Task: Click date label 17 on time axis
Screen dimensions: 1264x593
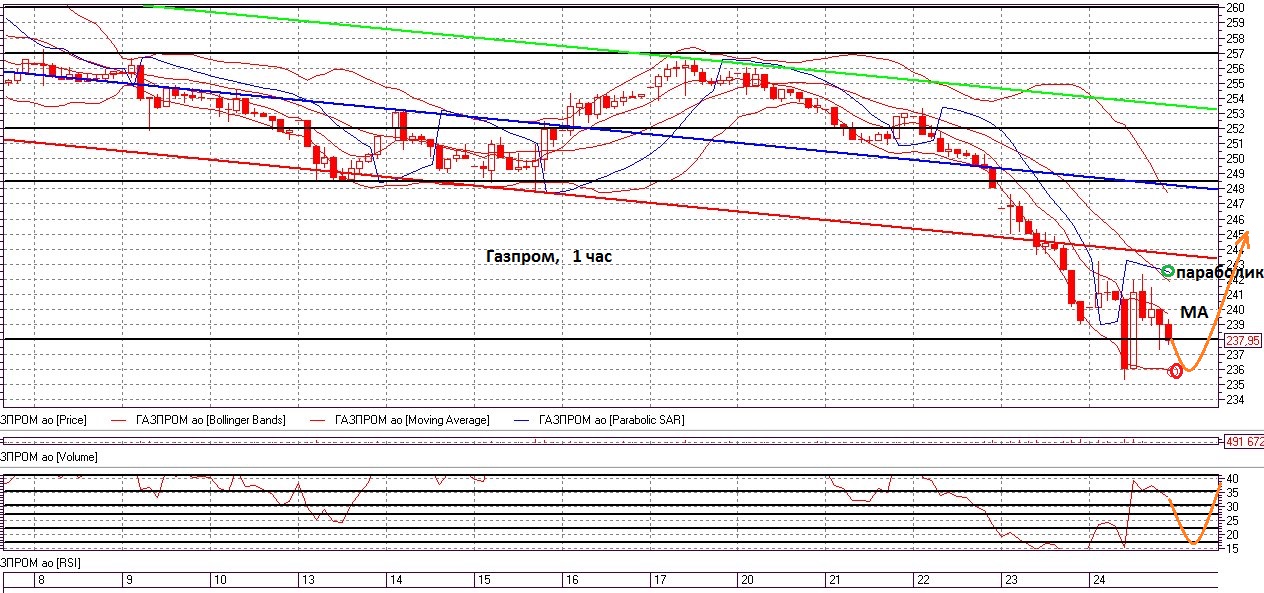Action: 659,580
